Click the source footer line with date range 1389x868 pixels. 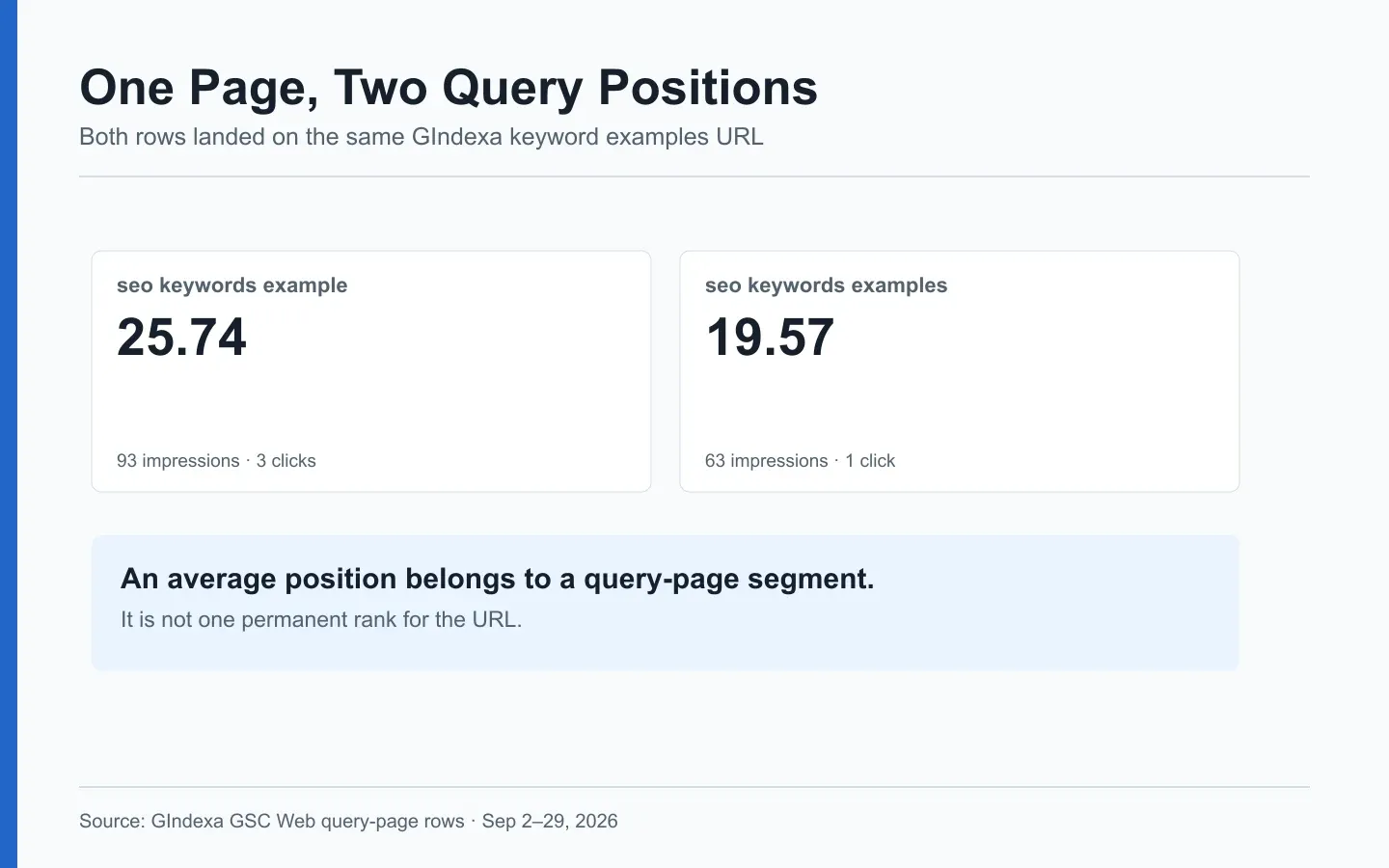348,822
